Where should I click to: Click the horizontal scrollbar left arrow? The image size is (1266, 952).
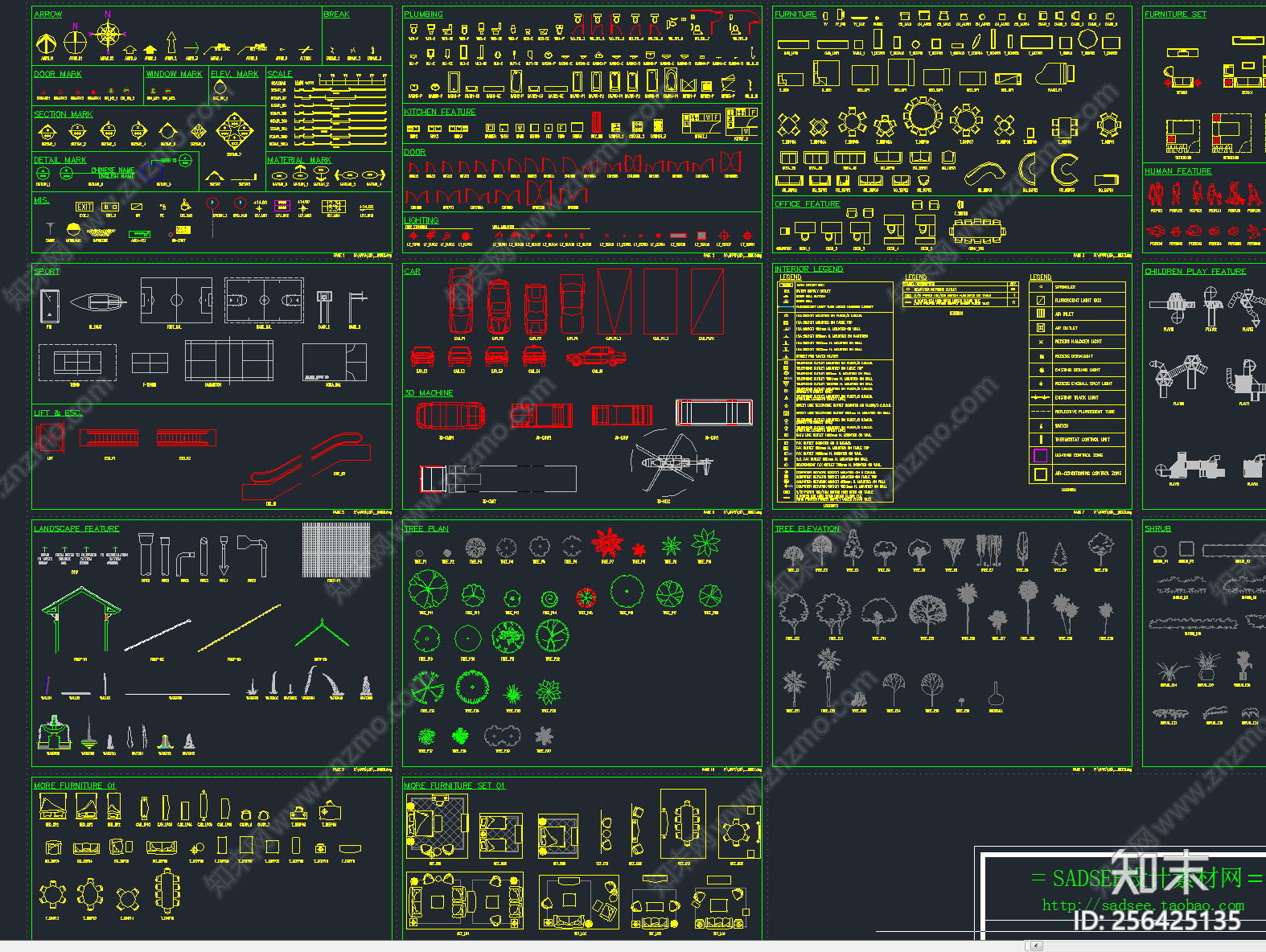(x=1037, y=946)
